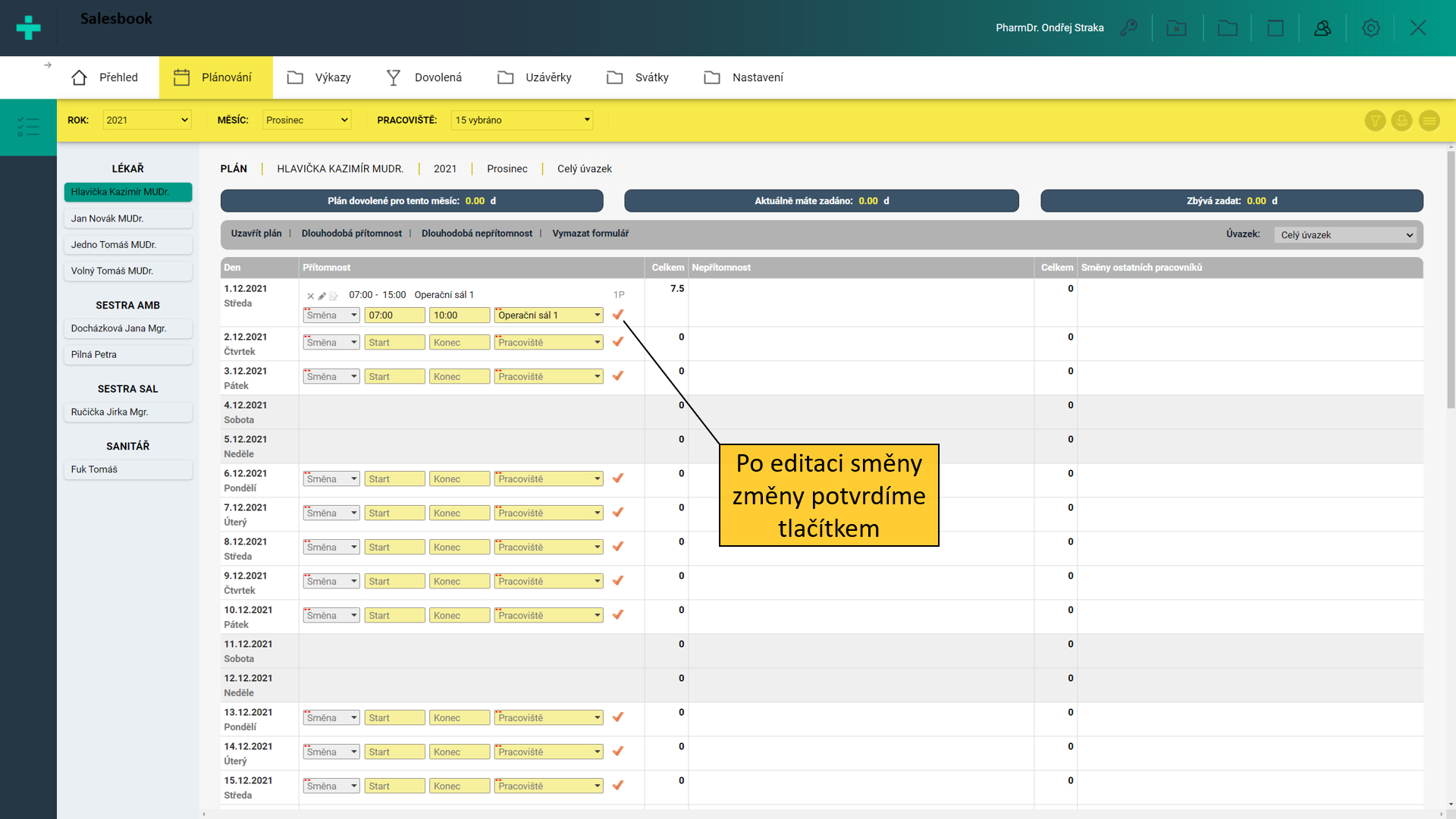Screen dimensions: 1456x819
Task: Open the Úvazek Celý úvazek dropdown
Action: (1346, 235)
